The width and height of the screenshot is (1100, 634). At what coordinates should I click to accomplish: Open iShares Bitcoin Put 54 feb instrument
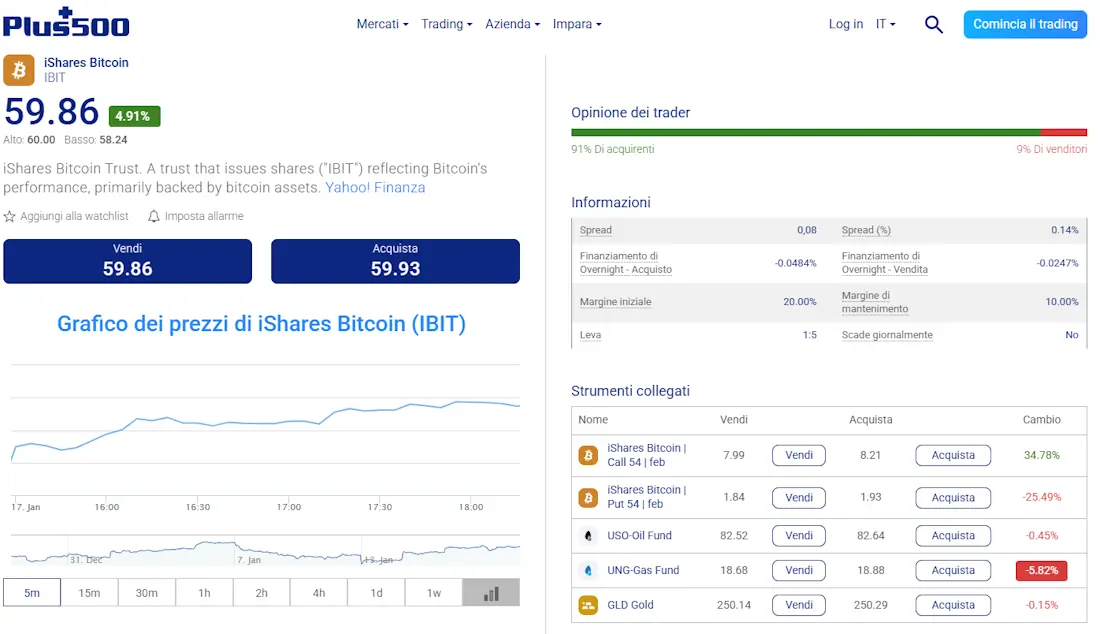click(x=647, y=497)
